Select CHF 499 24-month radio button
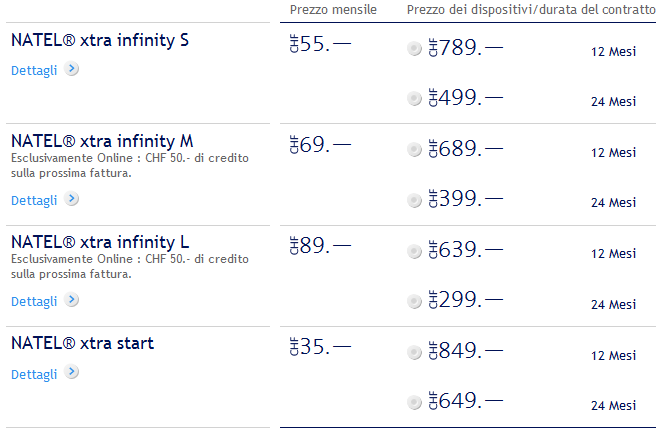This screenshot has width=663, height=434. tap(415, 98)
